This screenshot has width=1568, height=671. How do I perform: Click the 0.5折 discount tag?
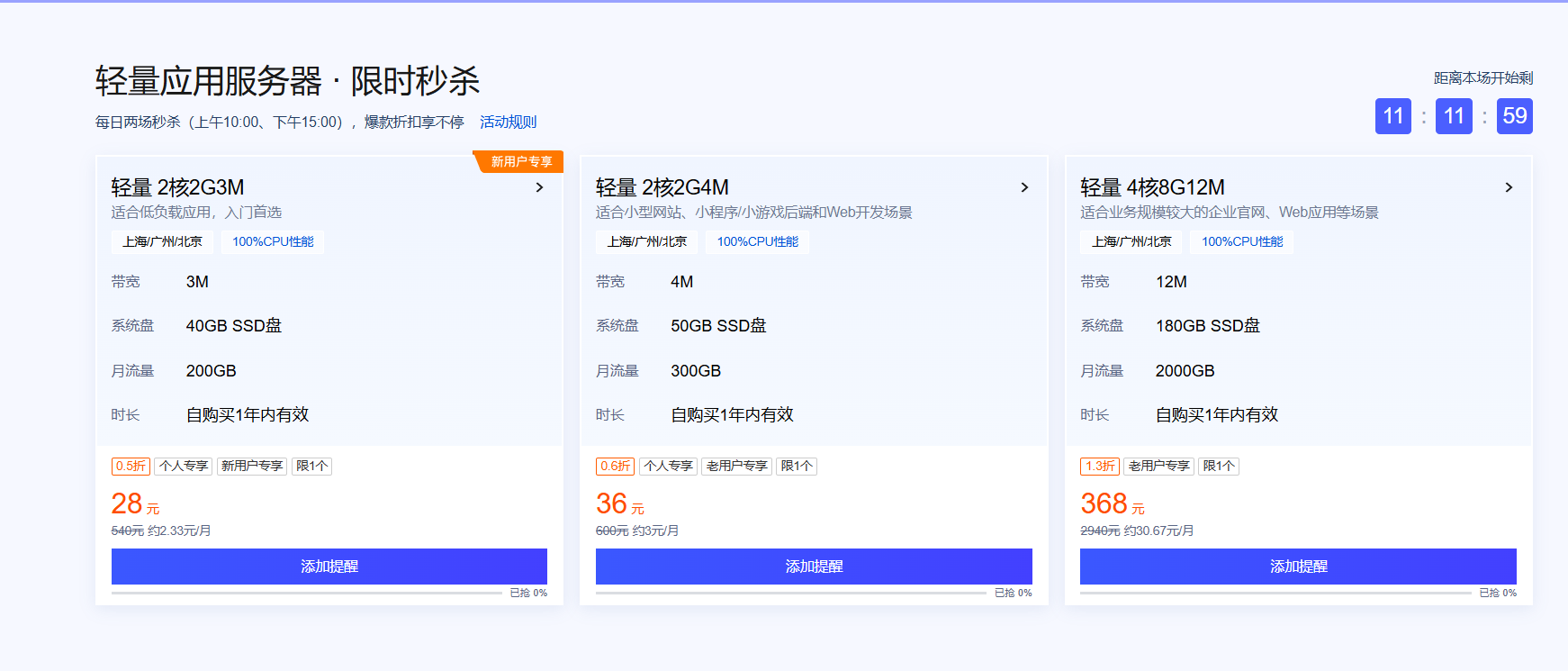click(131, 466)
